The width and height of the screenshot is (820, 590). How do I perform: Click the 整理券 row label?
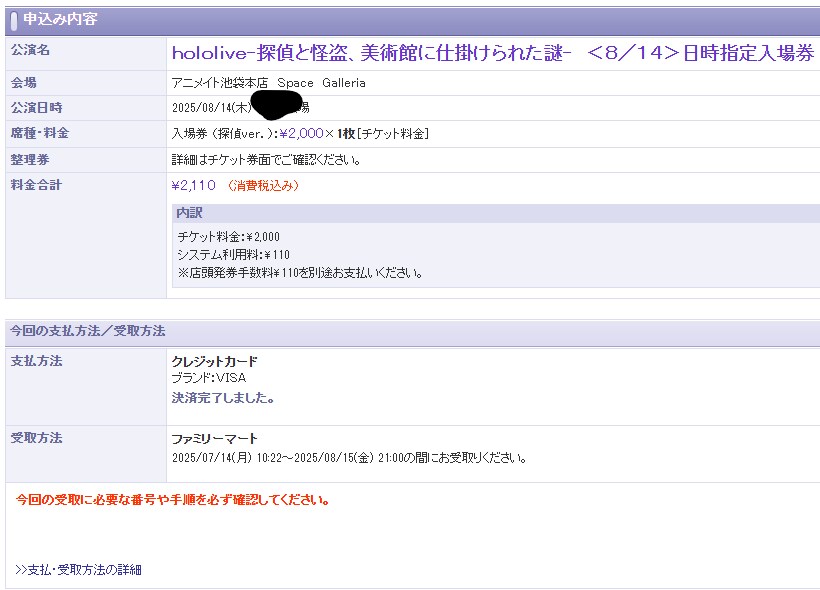(30, 160)
